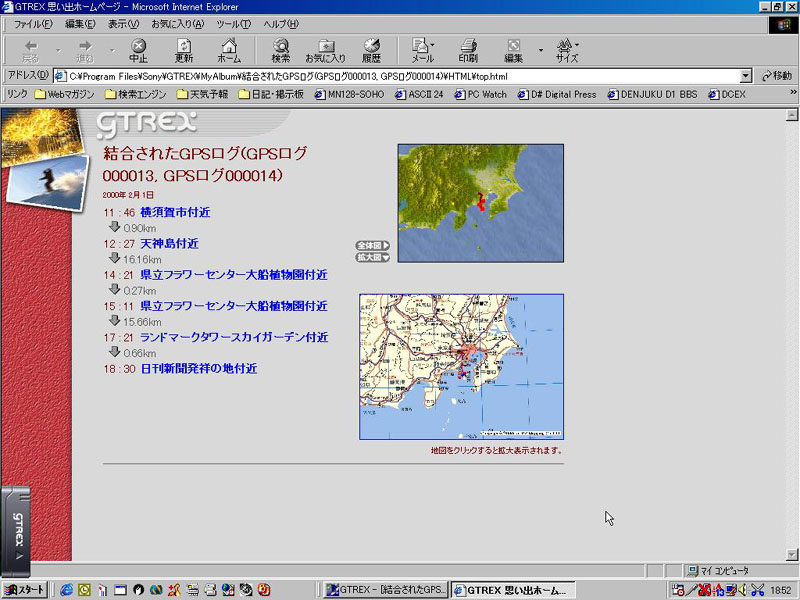Open Favorites (お気に入り) toolbar icon
800x600 pixels.
point(325,50)
